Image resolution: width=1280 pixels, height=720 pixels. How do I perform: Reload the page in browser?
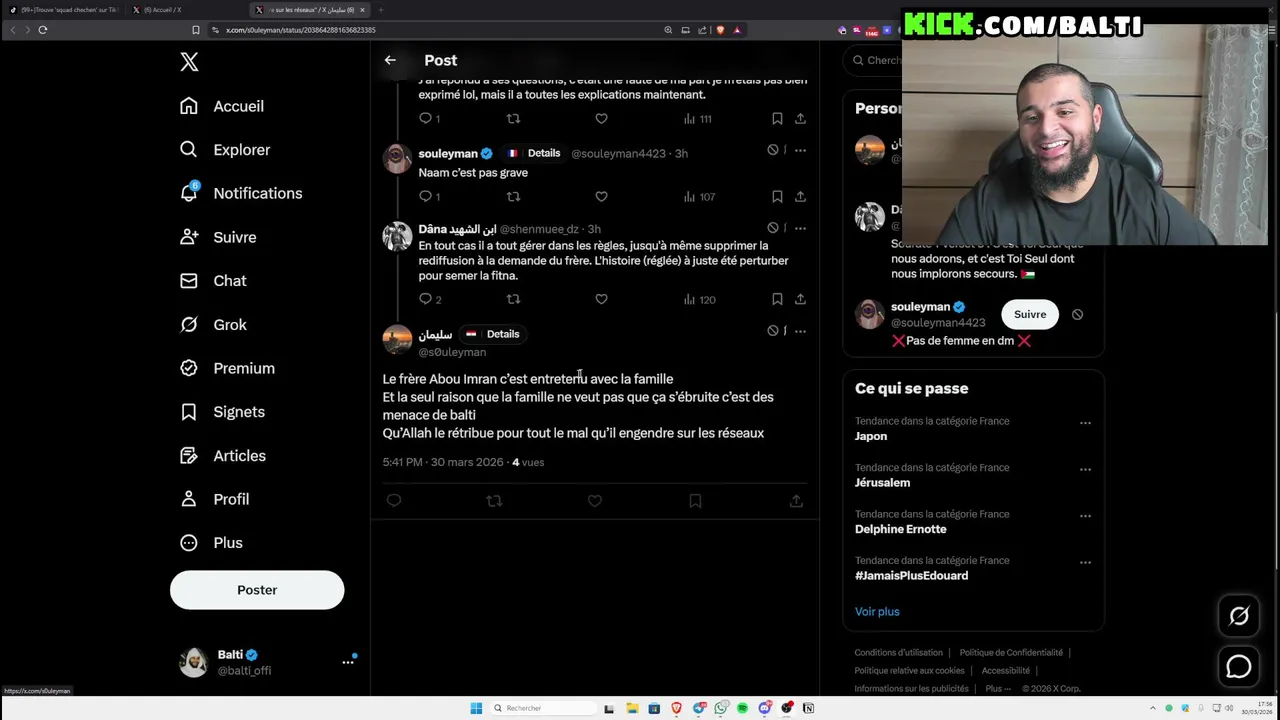[x=43, y=30]
